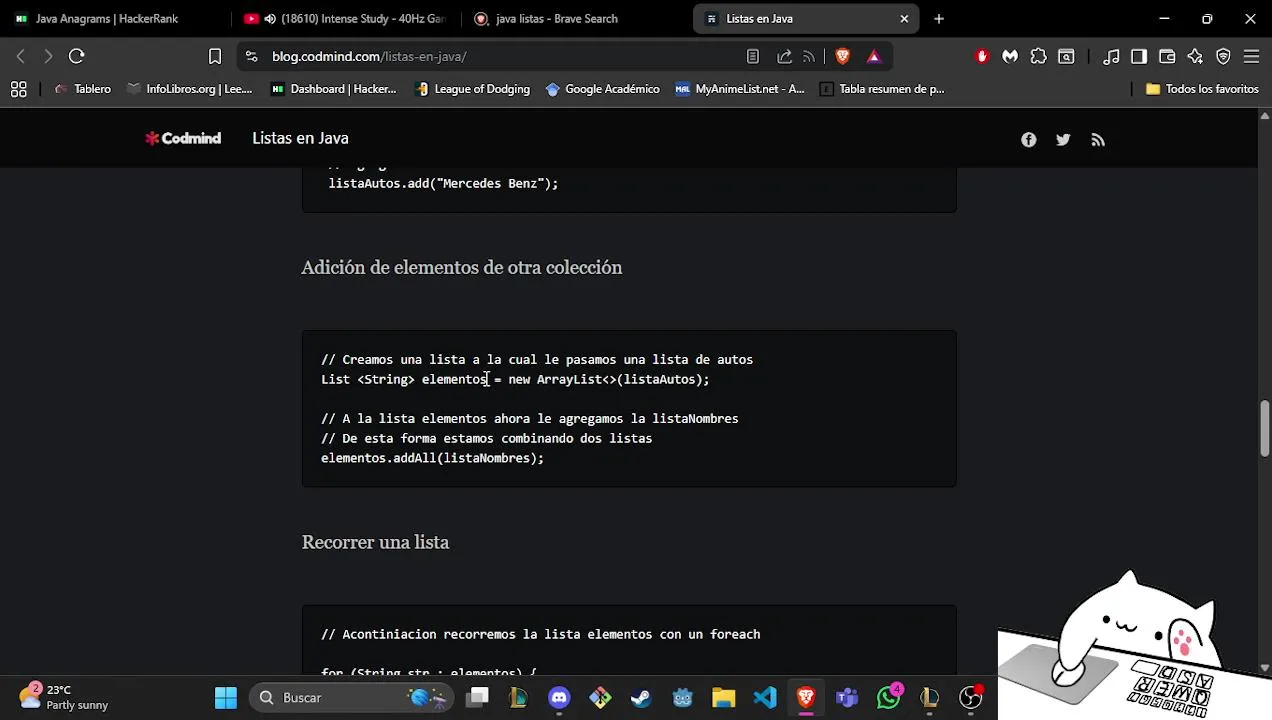Enable reader mode (Speedreader) icon
The height and width of the screenshot is (720, 1272).
tap(753, 56)
